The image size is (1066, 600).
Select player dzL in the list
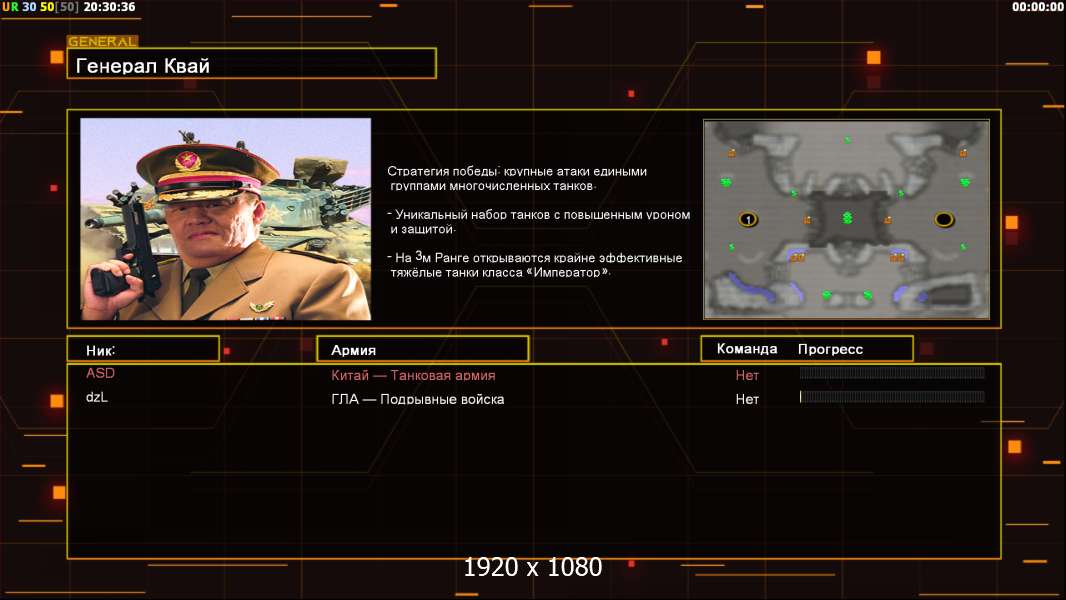(97, 397)
